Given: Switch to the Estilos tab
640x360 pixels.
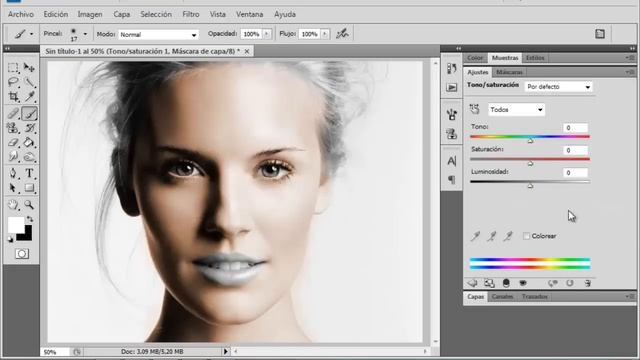Looking at the screenshot, I should pyautogui.click(x=535, y=58).
